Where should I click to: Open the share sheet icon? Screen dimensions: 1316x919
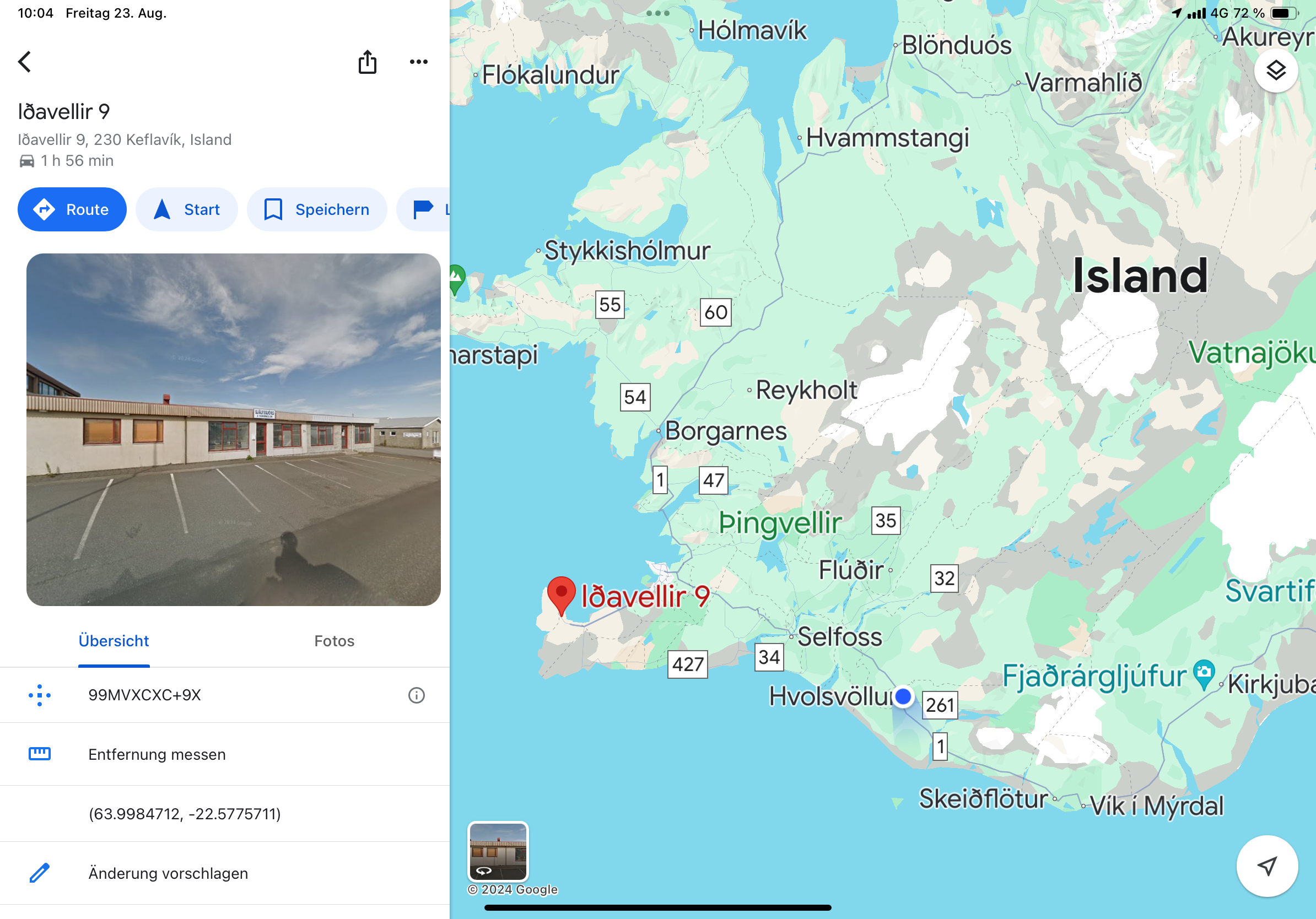coord(368,62)
